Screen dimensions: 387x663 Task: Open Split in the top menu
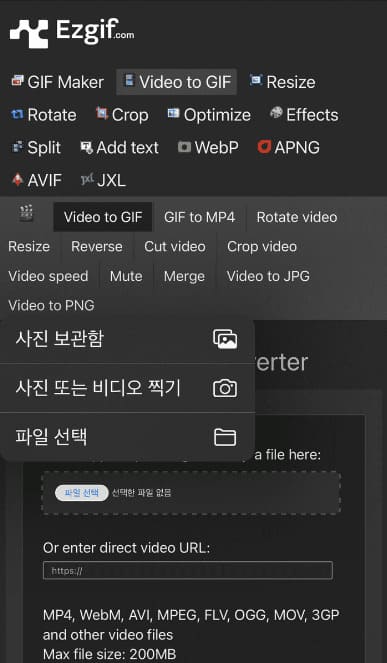(36, 148)
